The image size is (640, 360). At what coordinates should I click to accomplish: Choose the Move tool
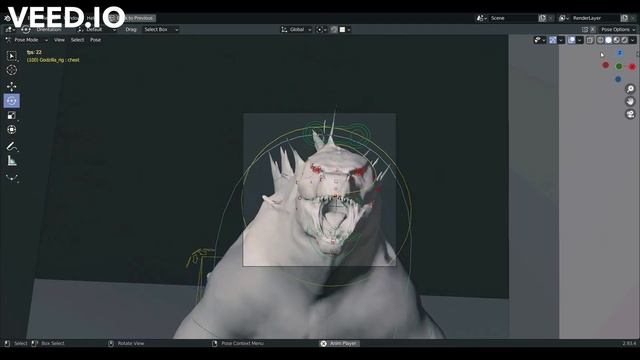[x=11, y=86]
